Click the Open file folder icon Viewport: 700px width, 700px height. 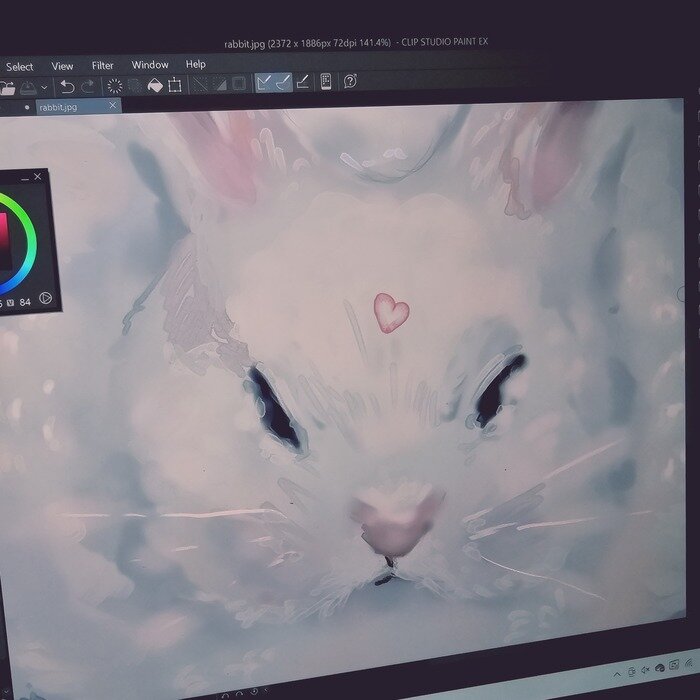coord(7,88)
